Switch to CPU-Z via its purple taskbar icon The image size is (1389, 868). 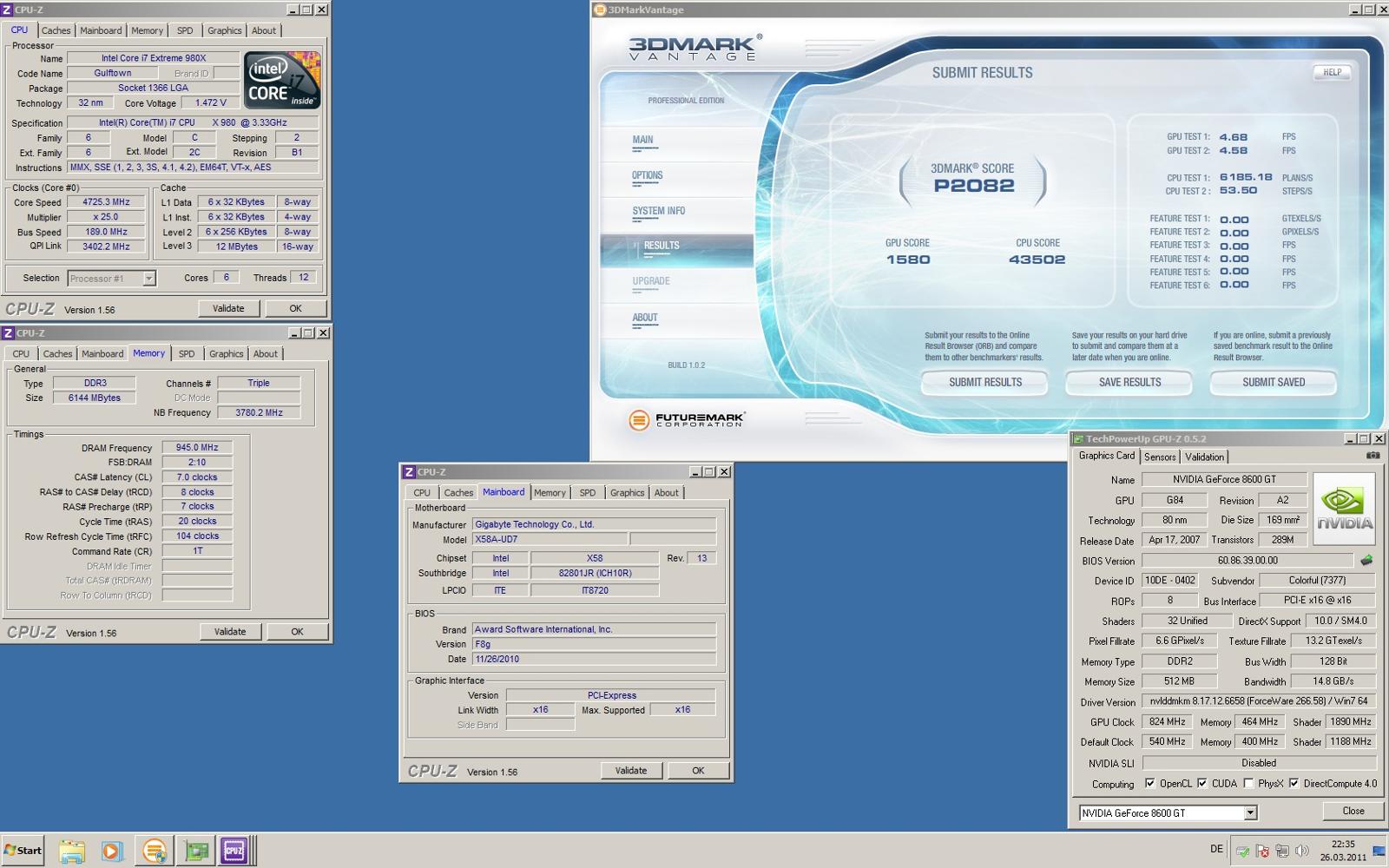[235, 851]
